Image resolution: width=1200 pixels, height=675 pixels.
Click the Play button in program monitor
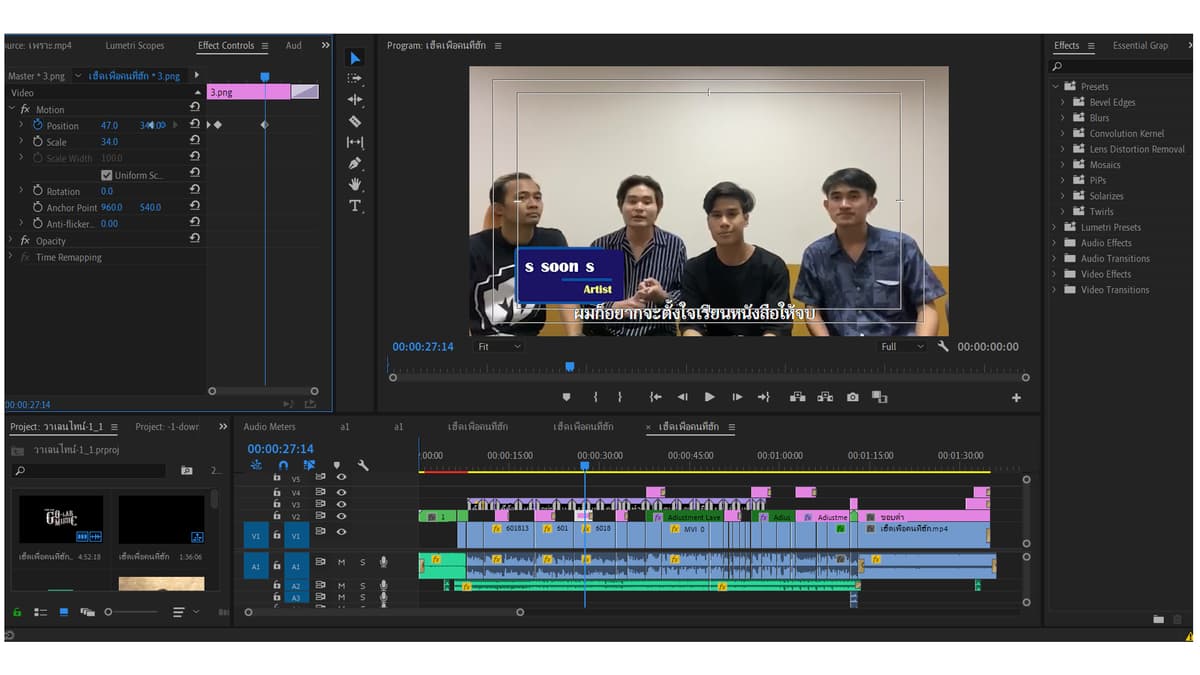(710, 397)
